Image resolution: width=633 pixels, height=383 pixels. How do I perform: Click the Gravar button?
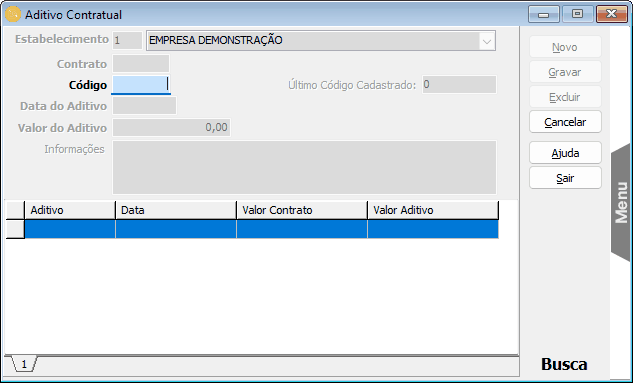[x=565, y=72]
